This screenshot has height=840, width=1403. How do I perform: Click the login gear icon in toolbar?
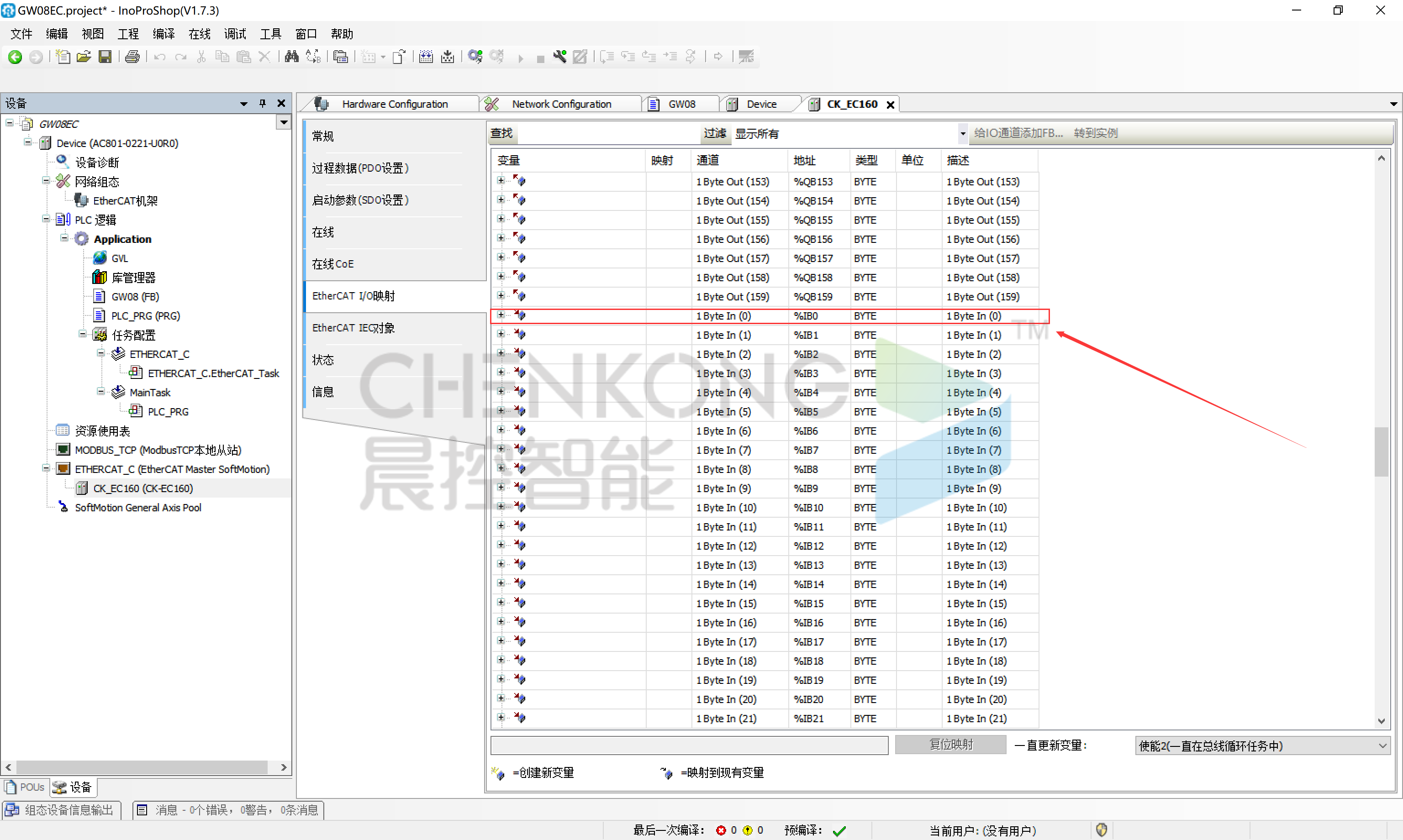475,57
